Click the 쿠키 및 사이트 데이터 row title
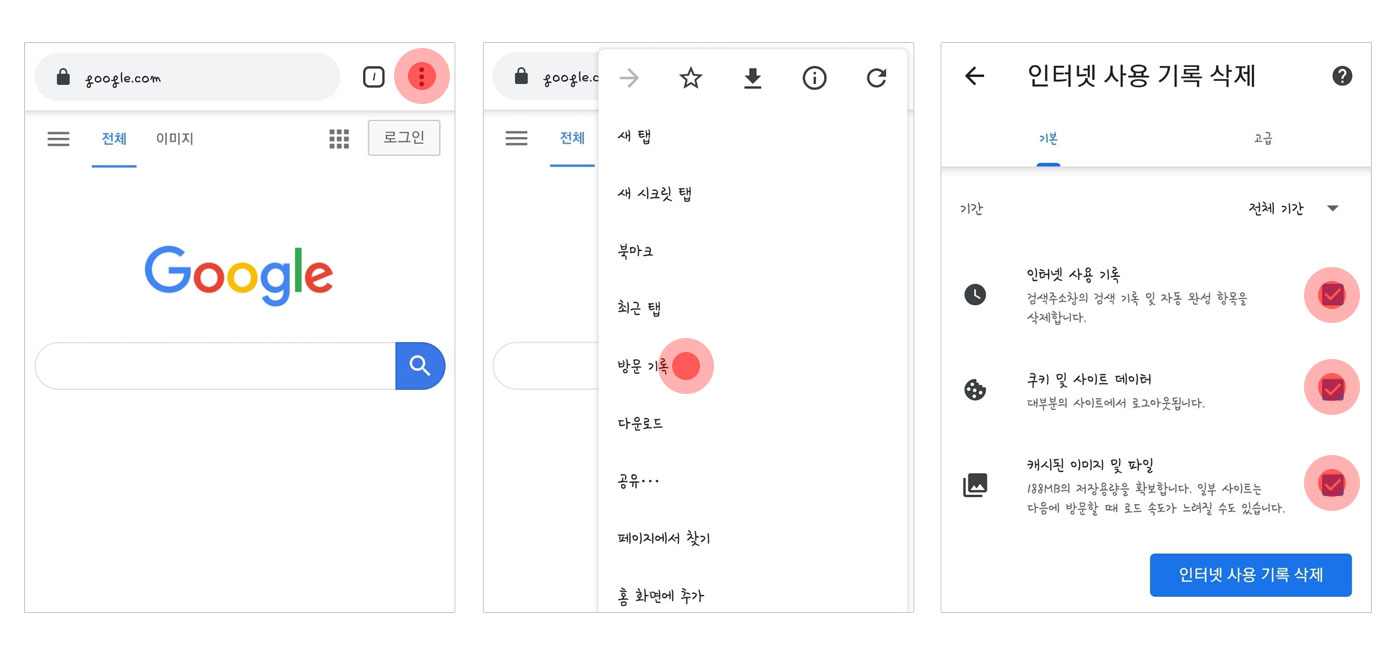Viewport: 1400px width, 655px height. tap(1089, 380)
